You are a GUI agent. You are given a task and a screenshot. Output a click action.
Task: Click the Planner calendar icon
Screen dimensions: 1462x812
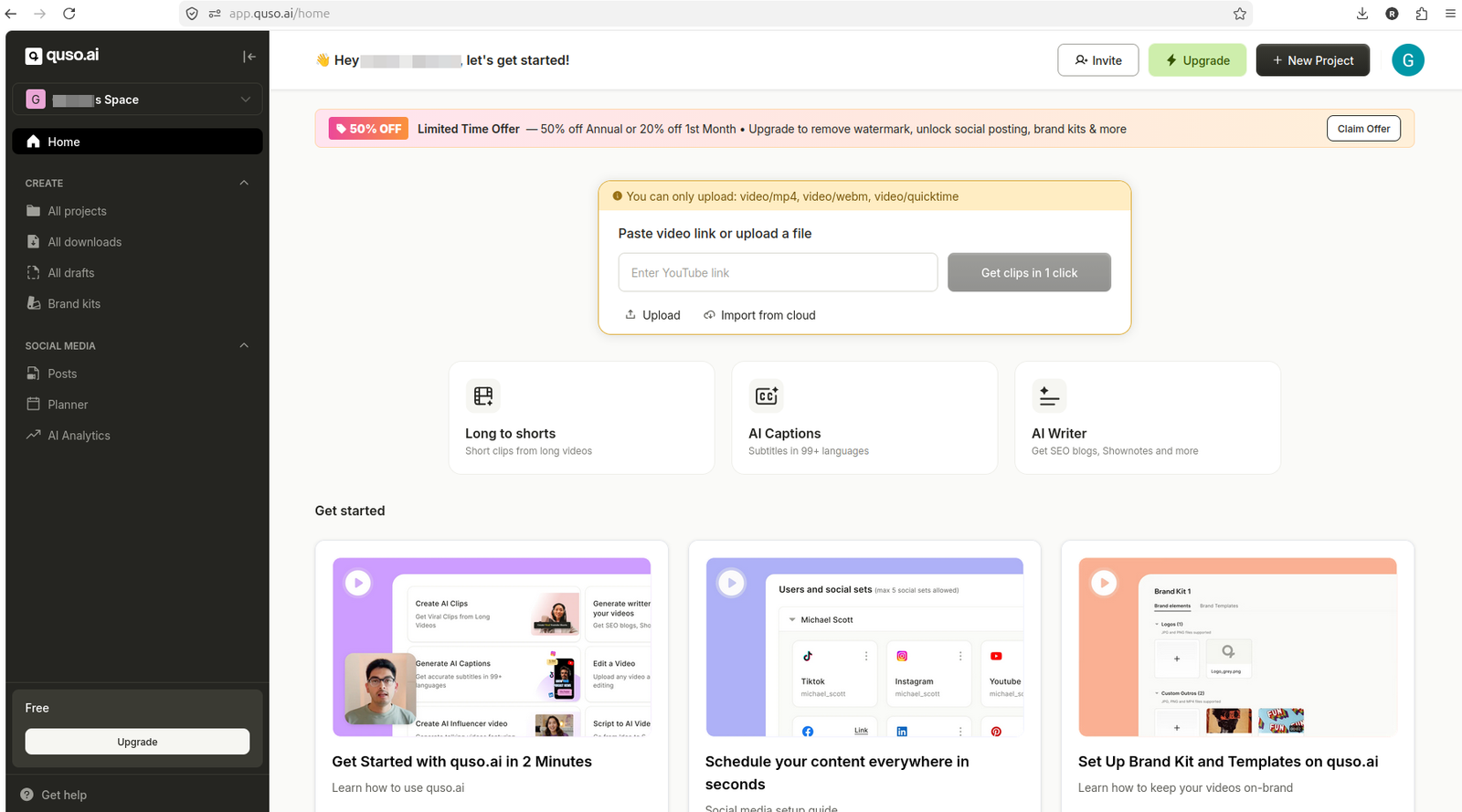click(34, 405)
